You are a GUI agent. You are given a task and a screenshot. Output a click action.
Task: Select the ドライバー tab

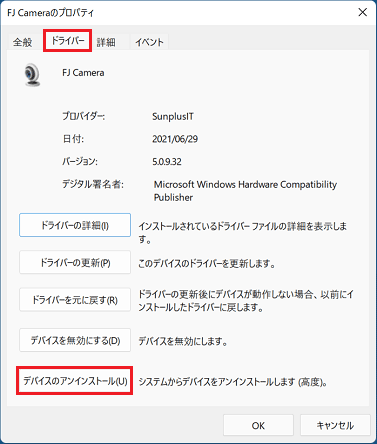click(67, 41)
